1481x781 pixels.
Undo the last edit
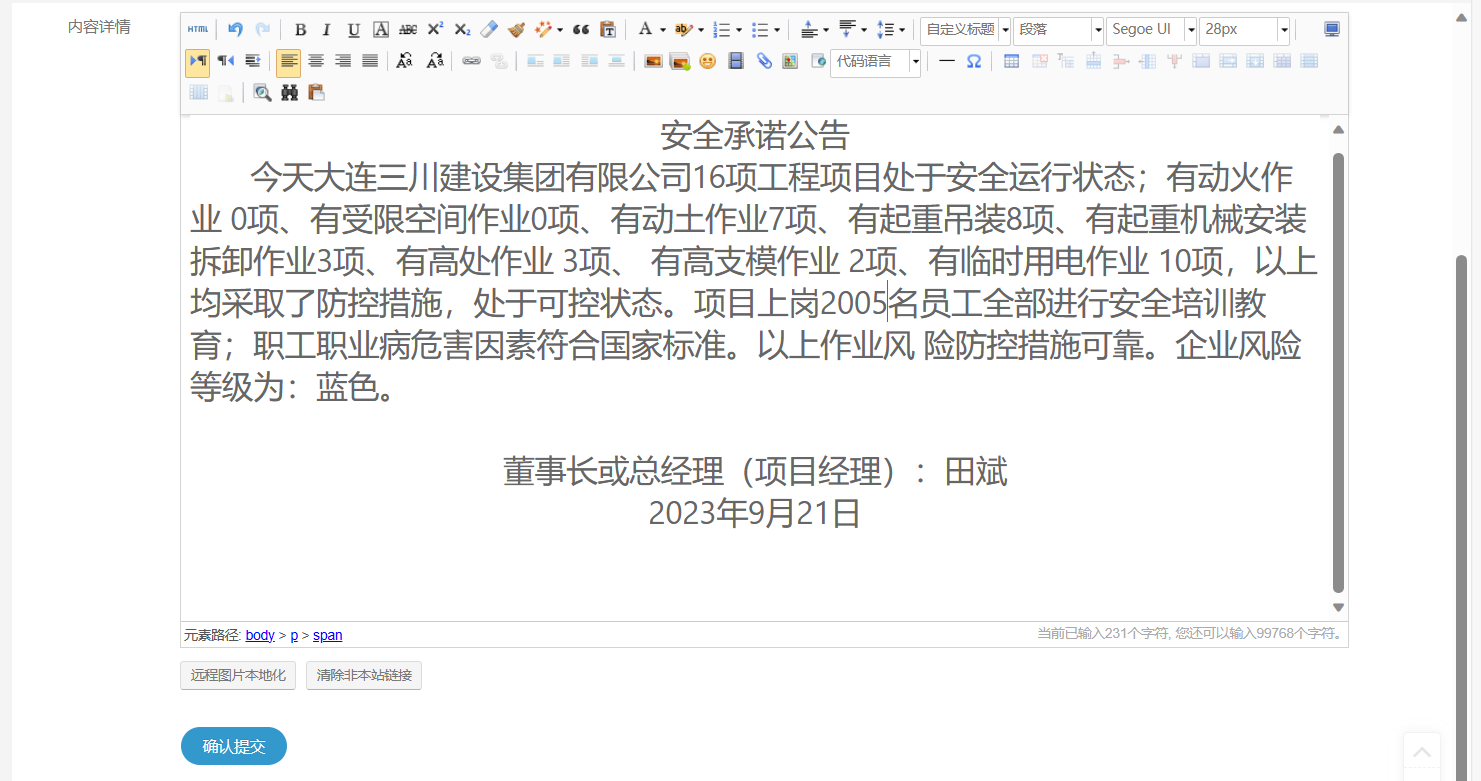click(235, 30)
